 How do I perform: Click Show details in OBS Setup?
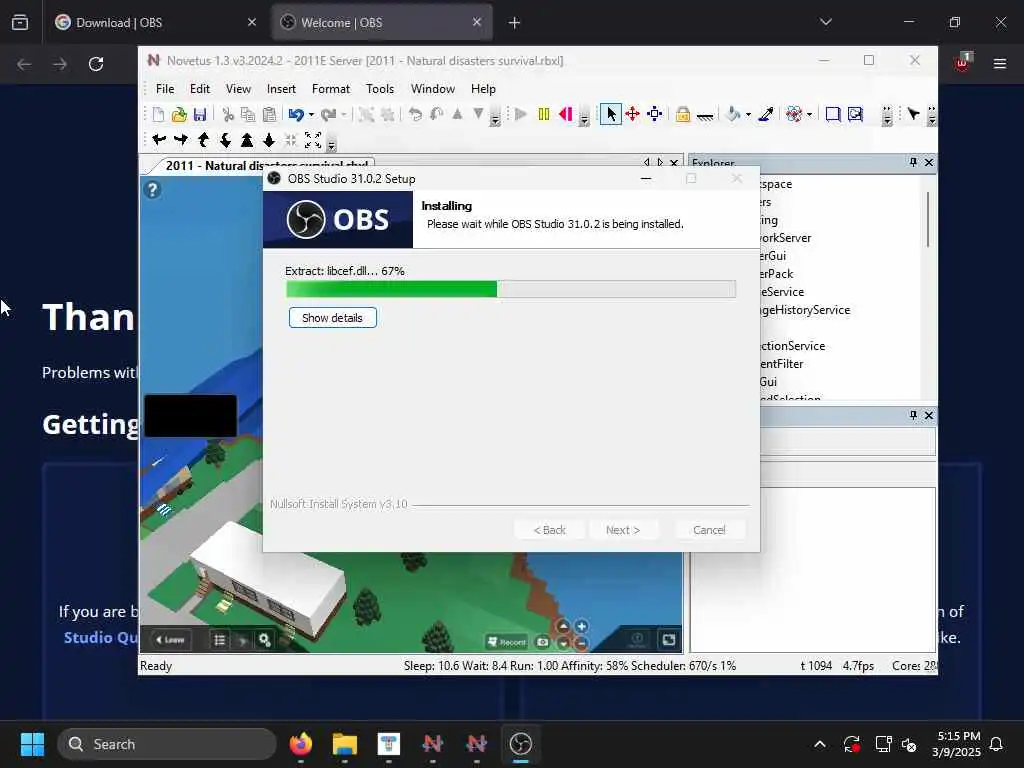pos(332,318)
